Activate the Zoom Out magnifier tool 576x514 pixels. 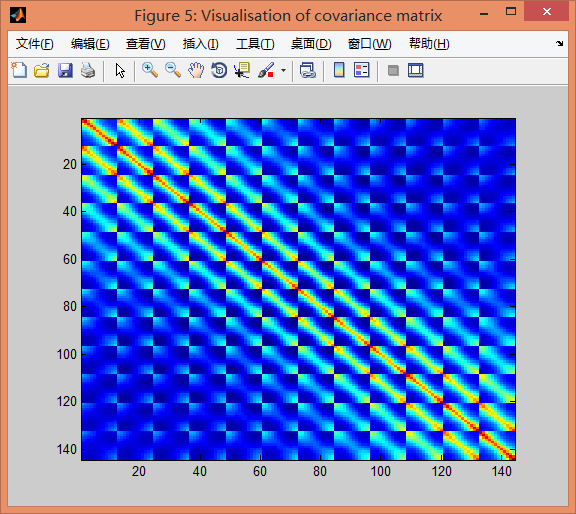[173, 70]
